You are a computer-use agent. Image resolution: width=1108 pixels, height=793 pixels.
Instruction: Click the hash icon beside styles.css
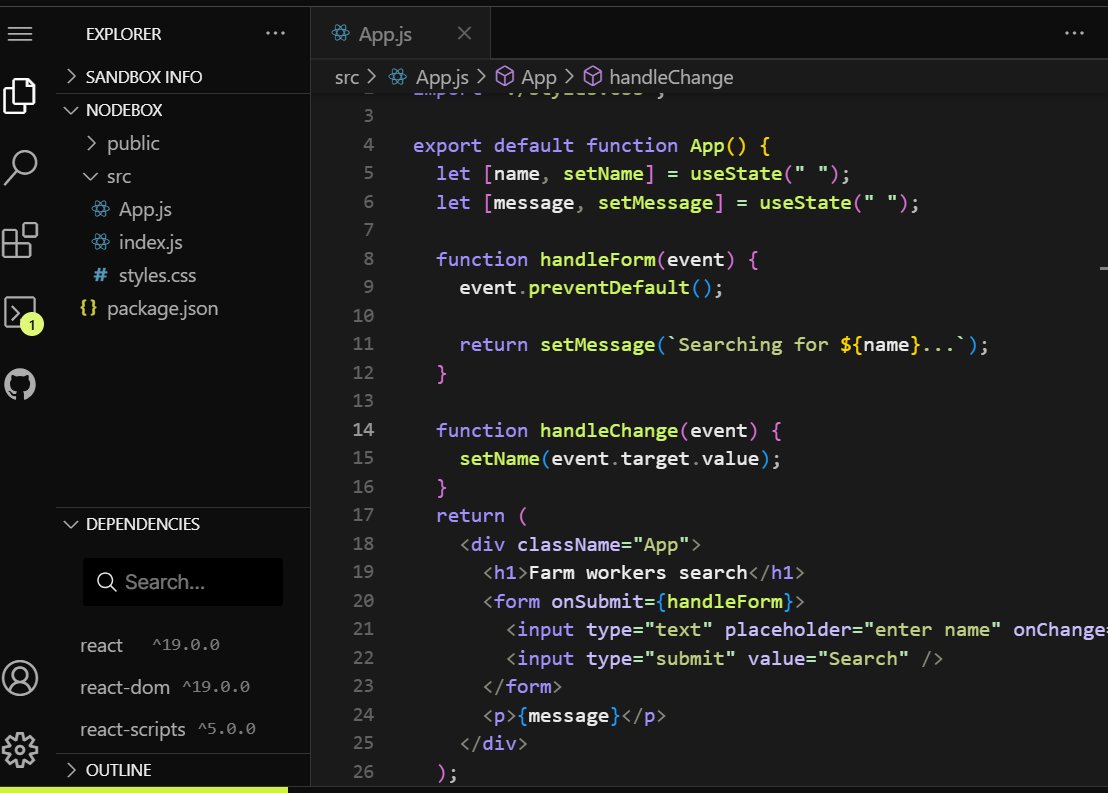101,274
